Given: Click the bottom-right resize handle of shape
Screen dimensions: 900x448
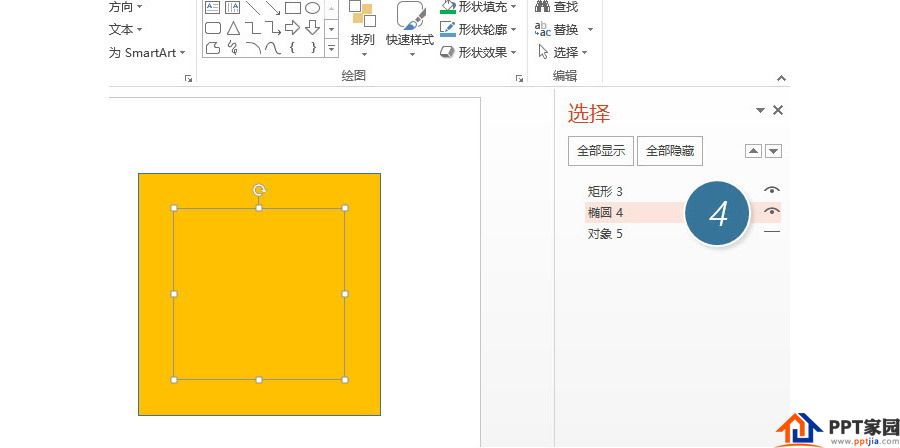Looking at the screenshot, I should 345,380.
